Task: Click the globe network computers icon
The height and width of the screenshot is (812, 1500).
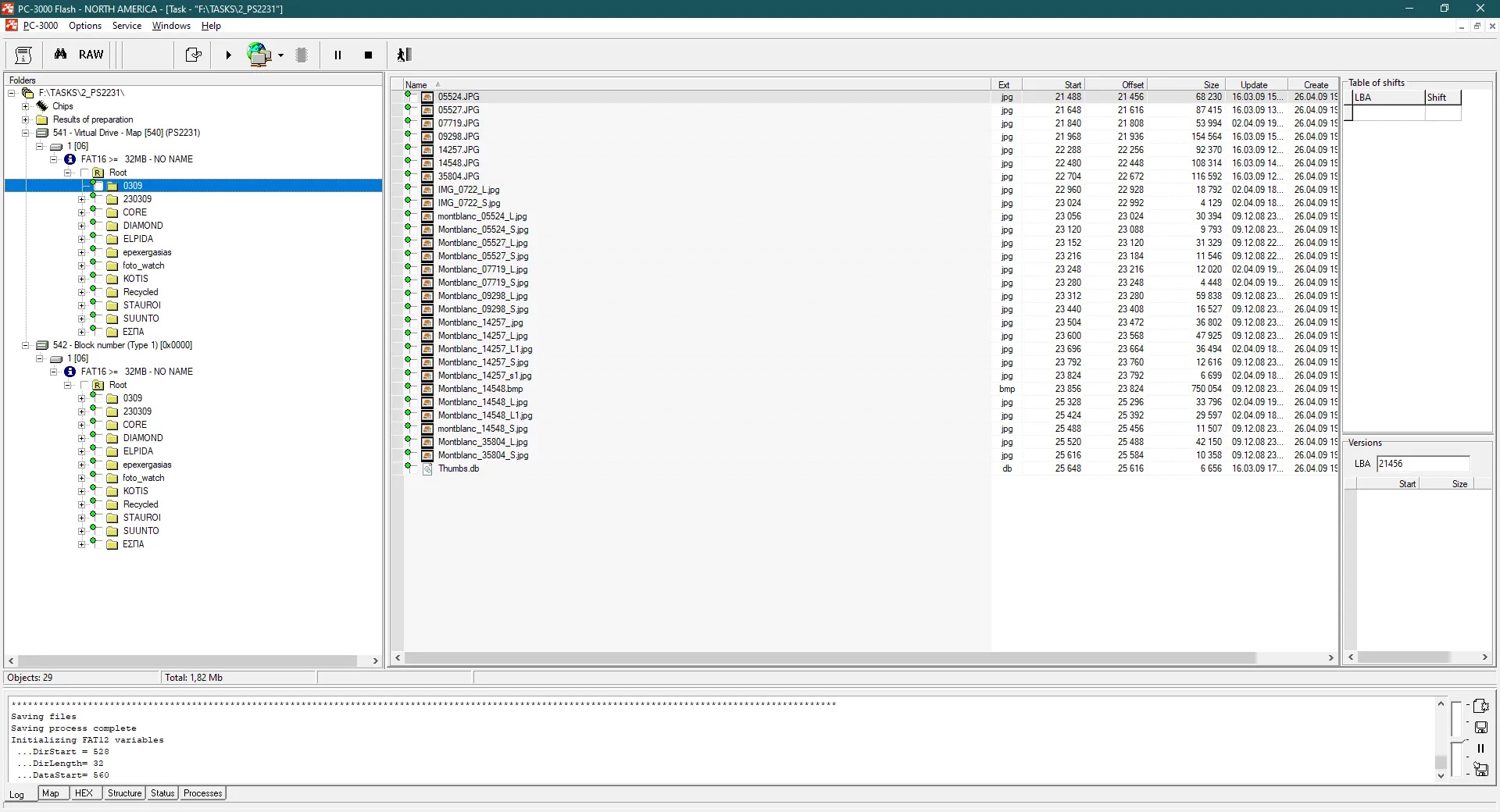Action: [259, 55]
